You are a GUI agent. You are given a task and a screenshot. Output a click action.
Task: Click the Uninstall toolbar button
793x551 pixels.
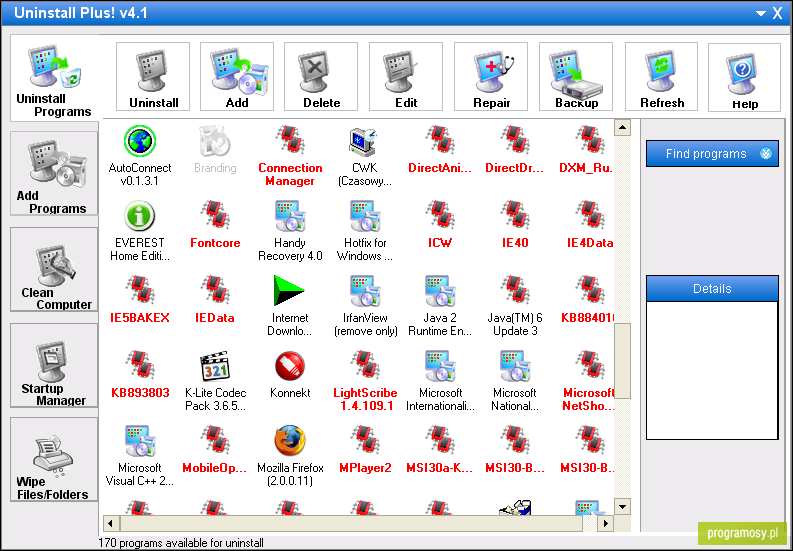(153, 76)
